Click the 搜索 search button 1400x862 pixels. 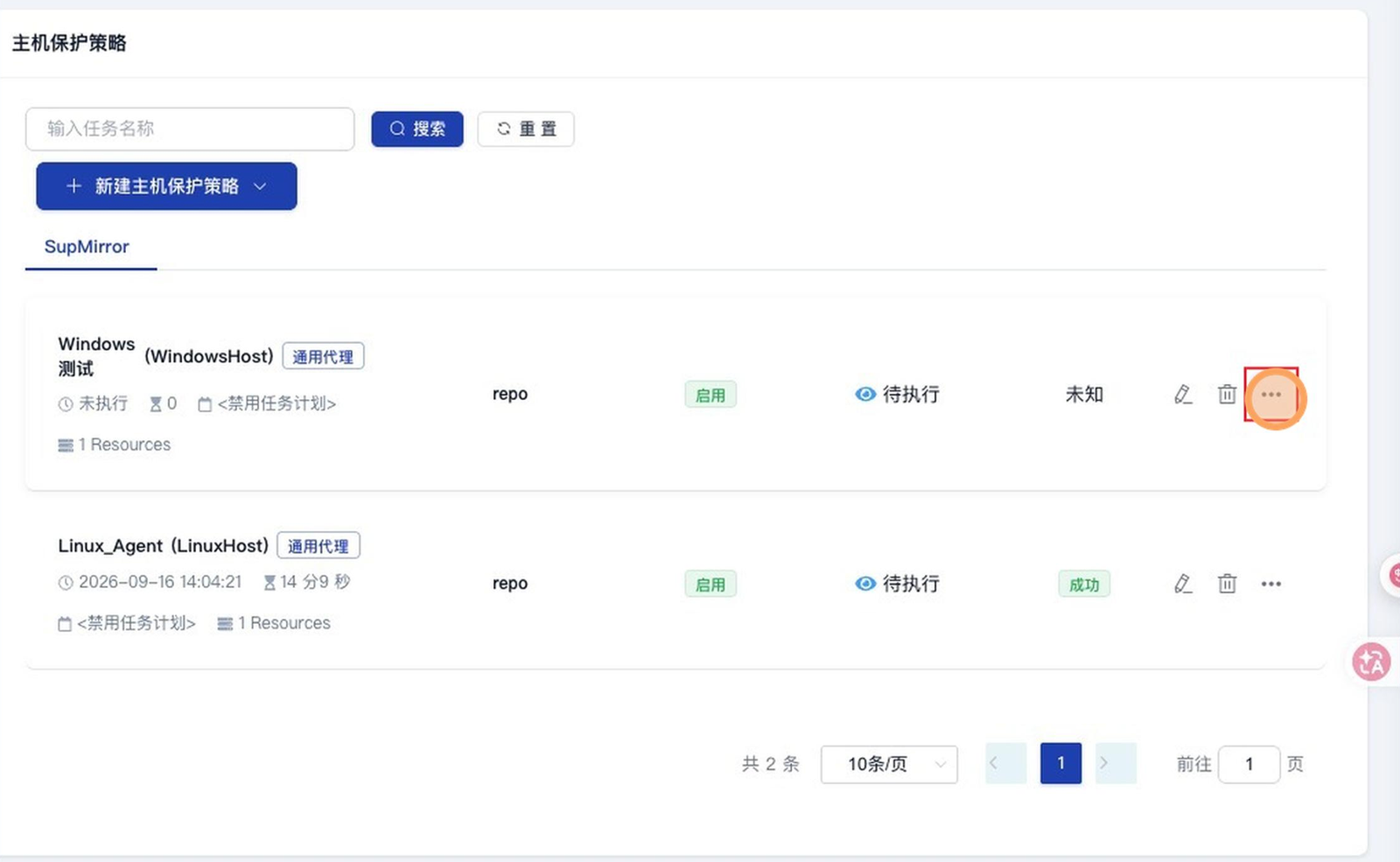tap(417, 129)
